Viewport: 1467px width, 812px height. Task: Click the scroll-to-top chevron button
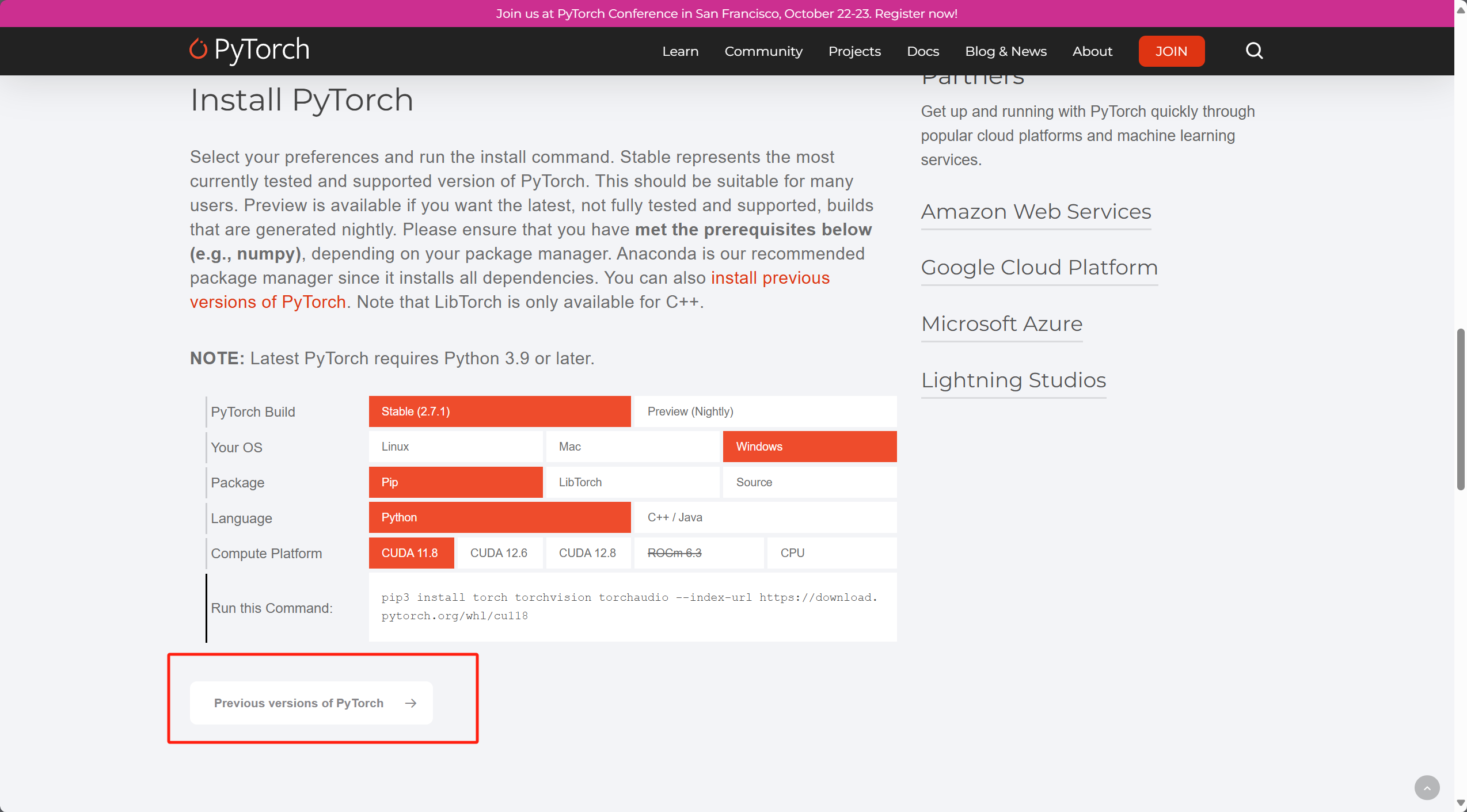tap(1427, 788)
